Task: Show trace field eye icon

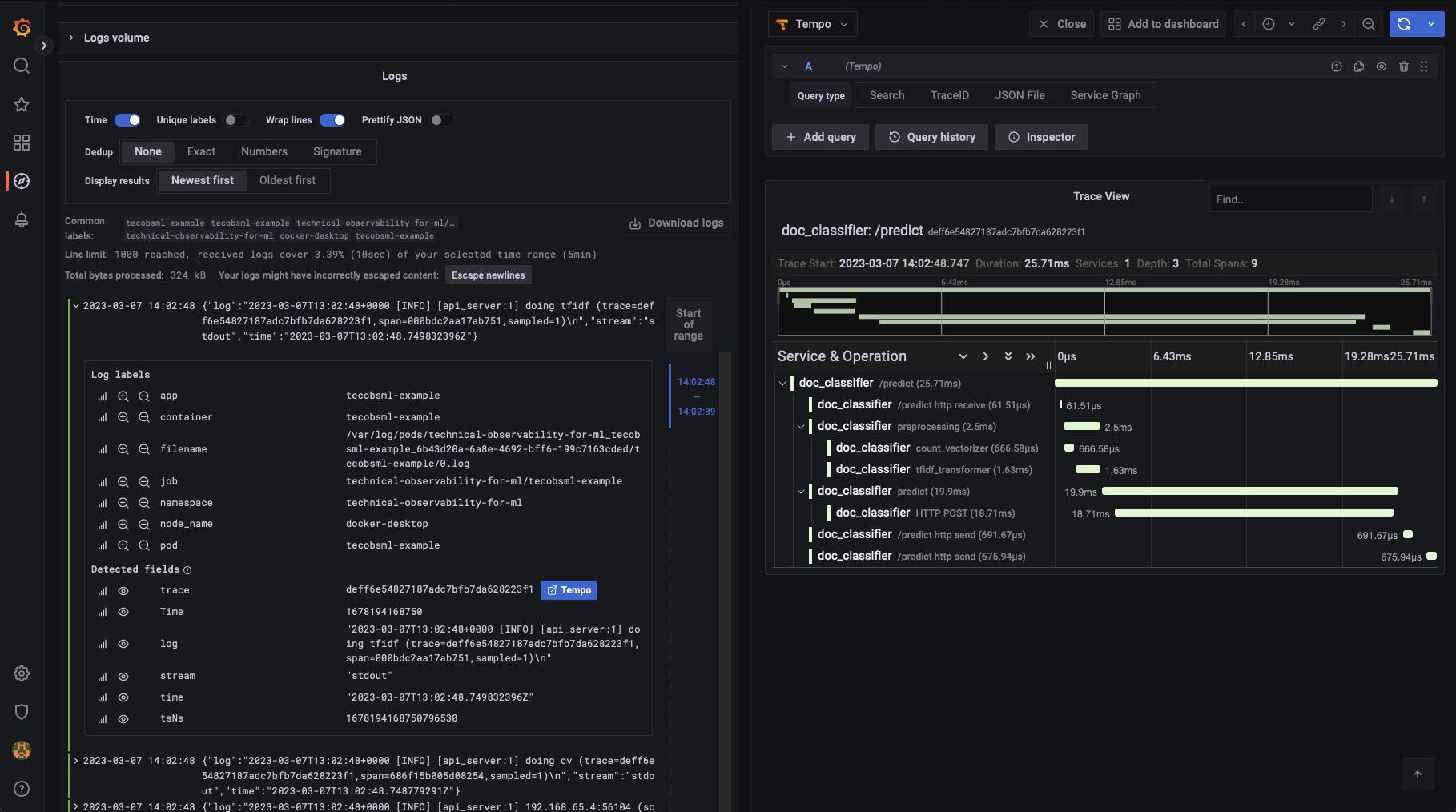Action: click(123, 590)
